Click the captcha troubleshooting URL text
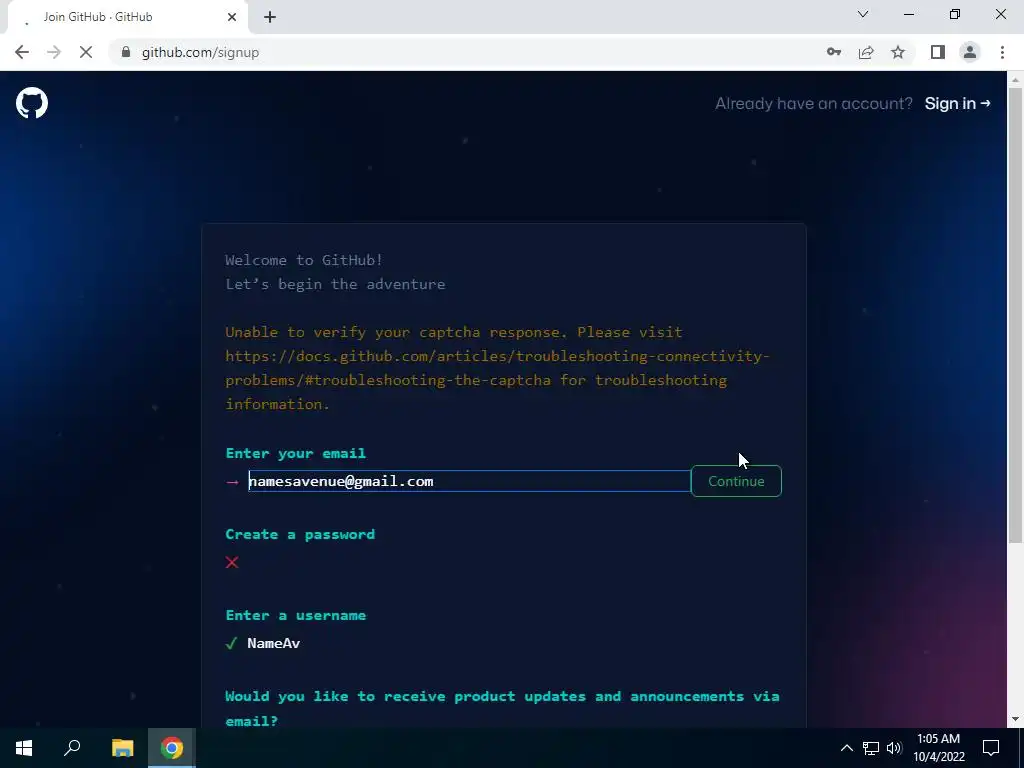 pos(498,368)
